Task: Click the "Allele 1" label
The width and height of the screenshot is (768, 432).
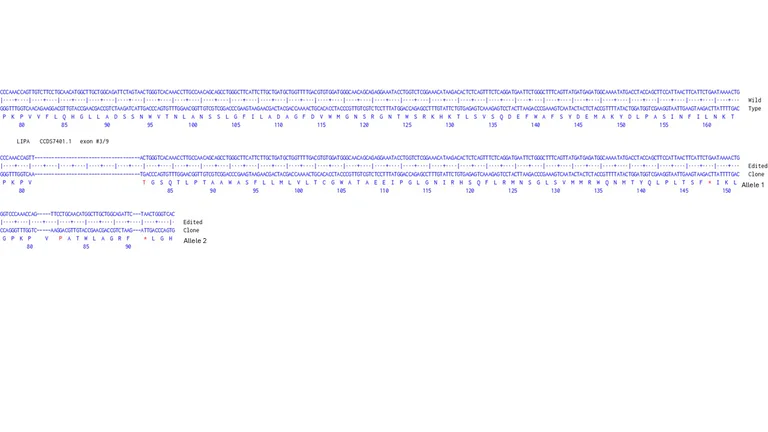Action: pyautogui.click(x=753, y=185)
